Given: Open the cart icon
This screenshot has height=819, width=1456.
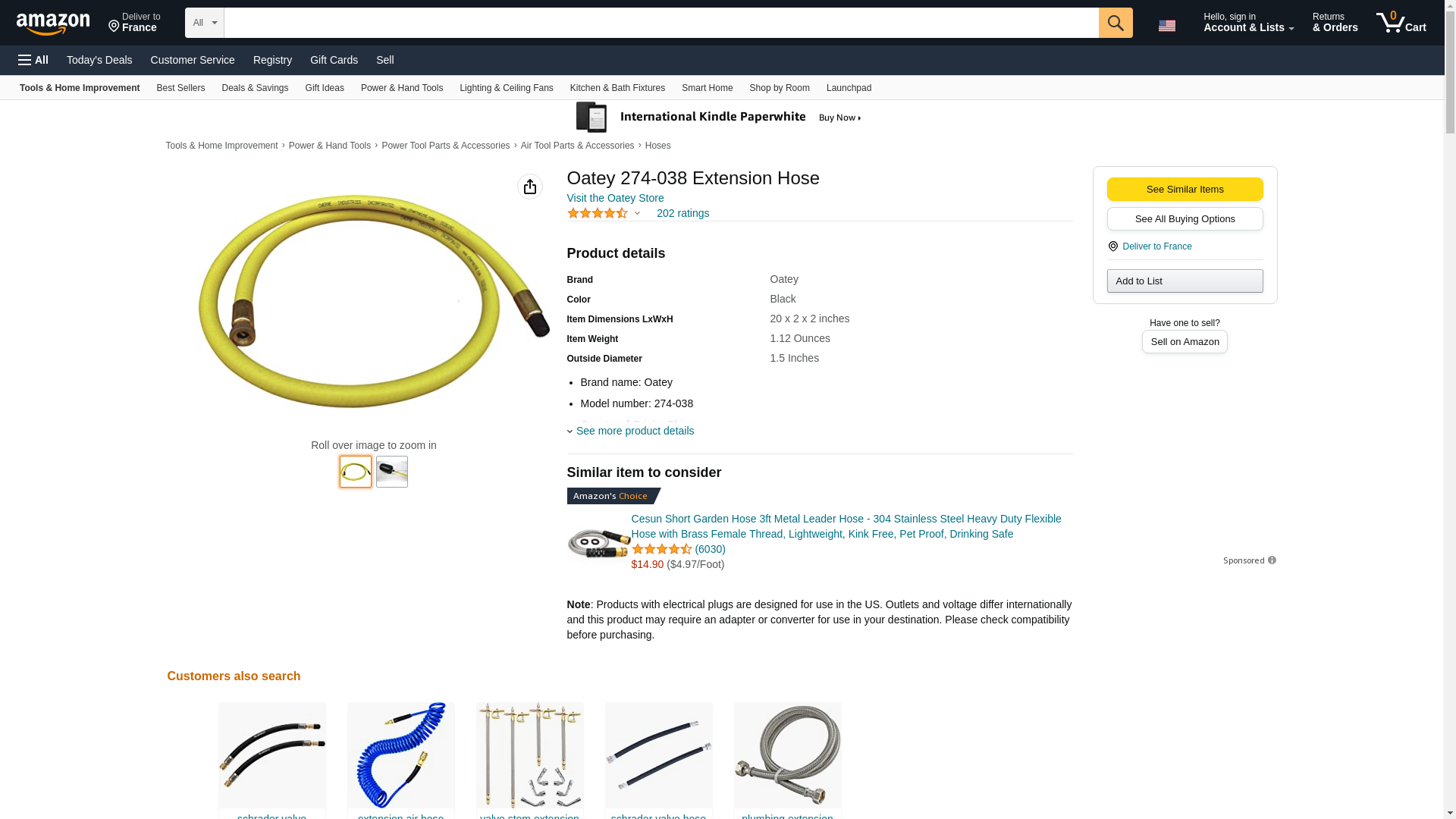Looking at the screenshot, I should (x=1401, y=23).
